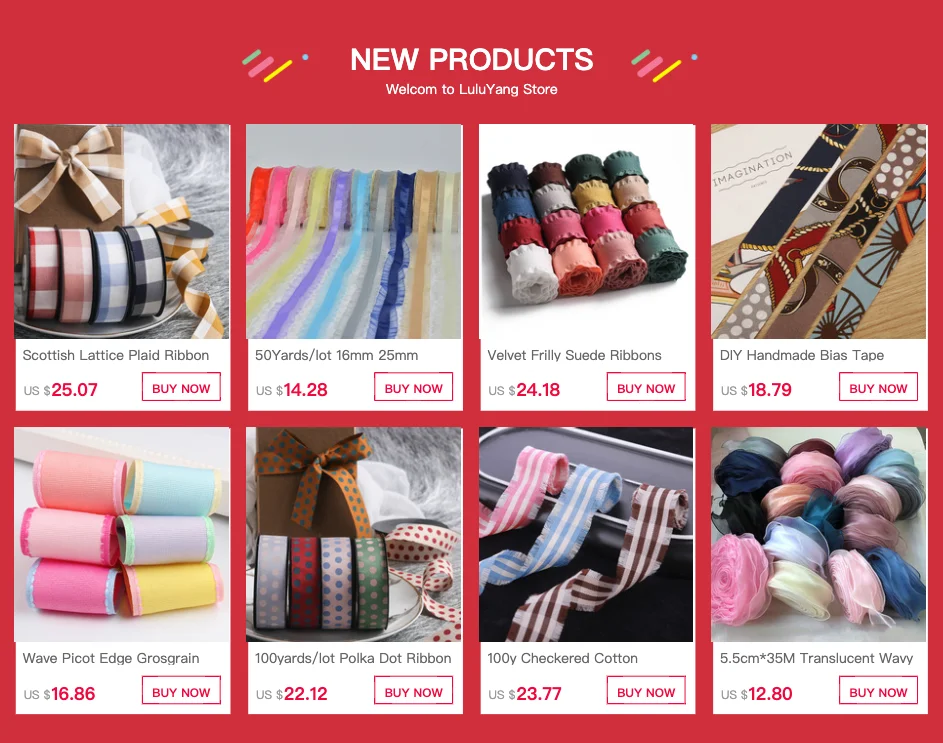Click BUY NOW for 100yards/lot Polka Dot Ribbon
Screen dimensions: 943x743
413,691
